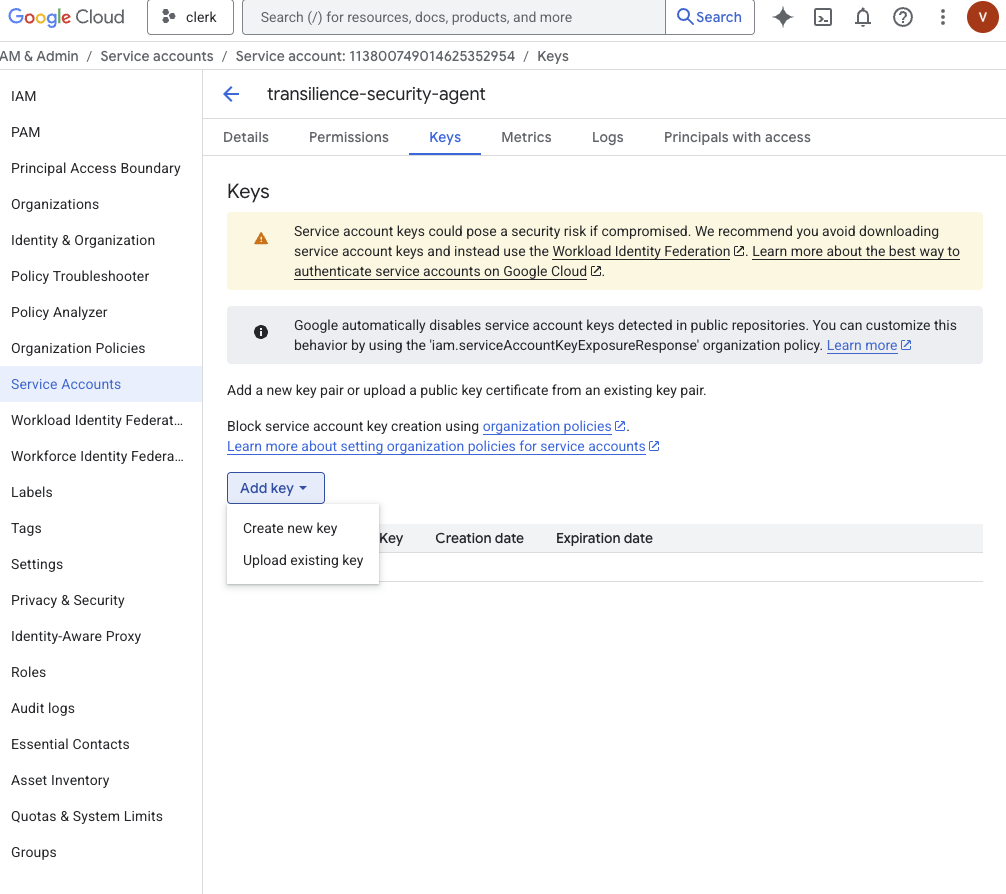This screenshot has height=894, width=1006.
Task: Click the transilience-security-agent title
Action: click(376, 94)
